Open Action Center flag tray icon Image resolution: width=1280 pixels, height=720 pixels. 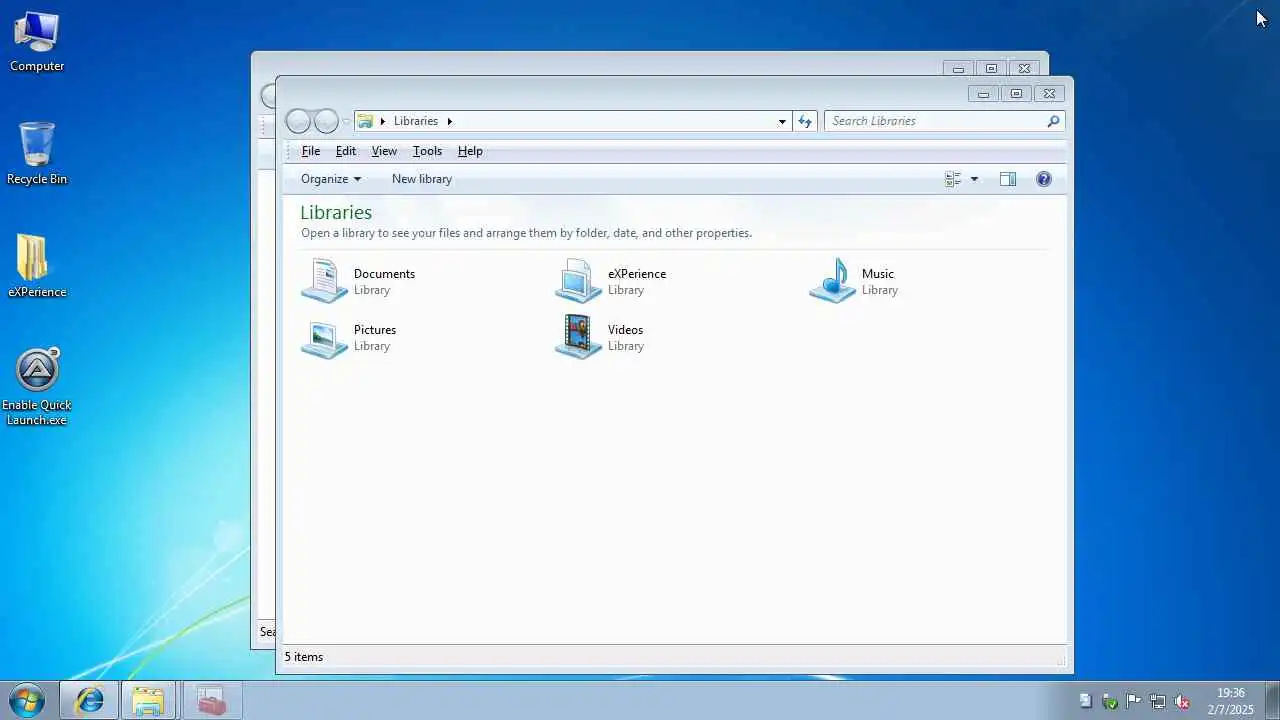coord(1134,701)
